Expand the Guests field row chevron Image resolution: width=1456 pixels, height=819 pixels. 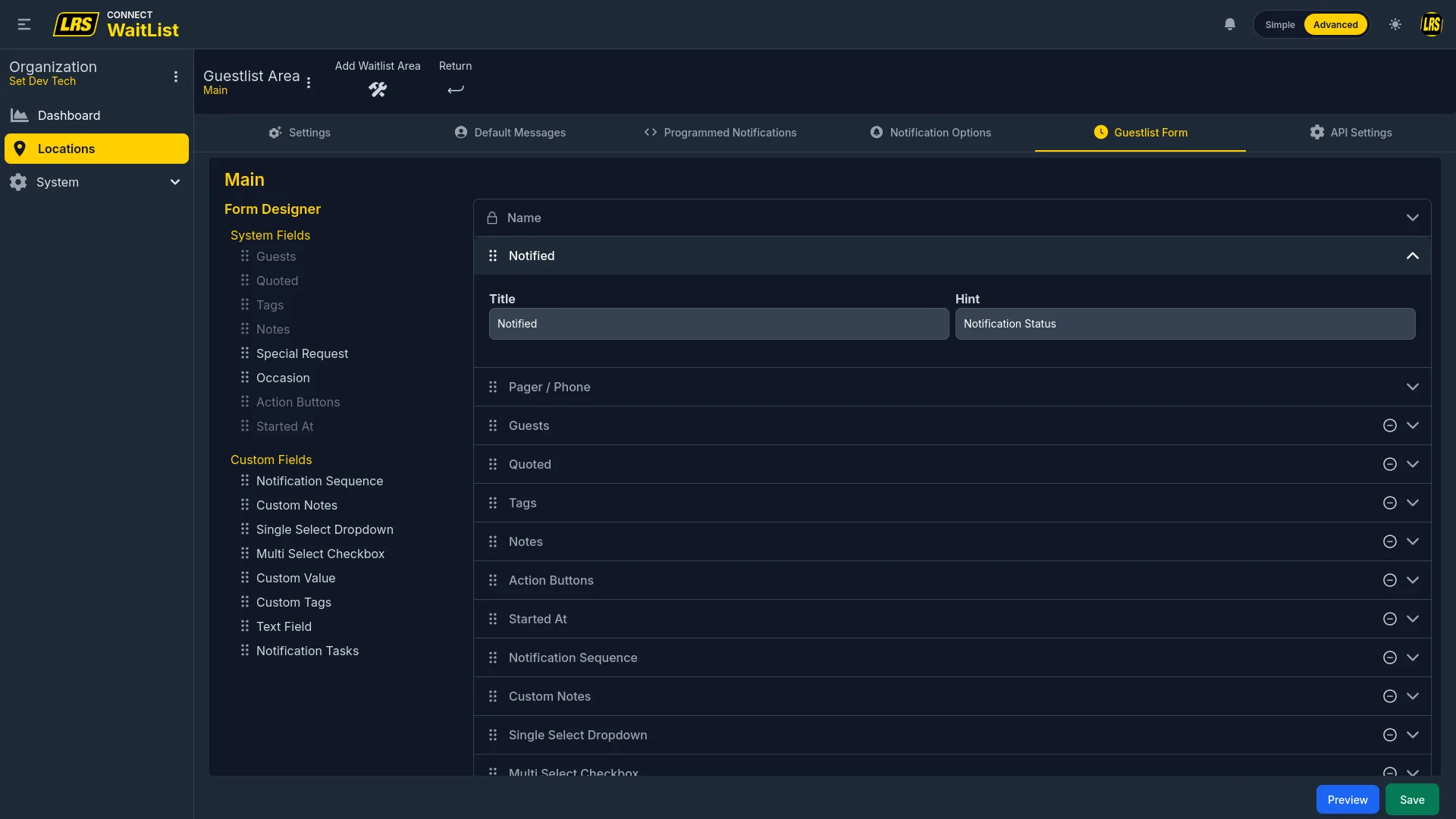tap(1413, 425)
